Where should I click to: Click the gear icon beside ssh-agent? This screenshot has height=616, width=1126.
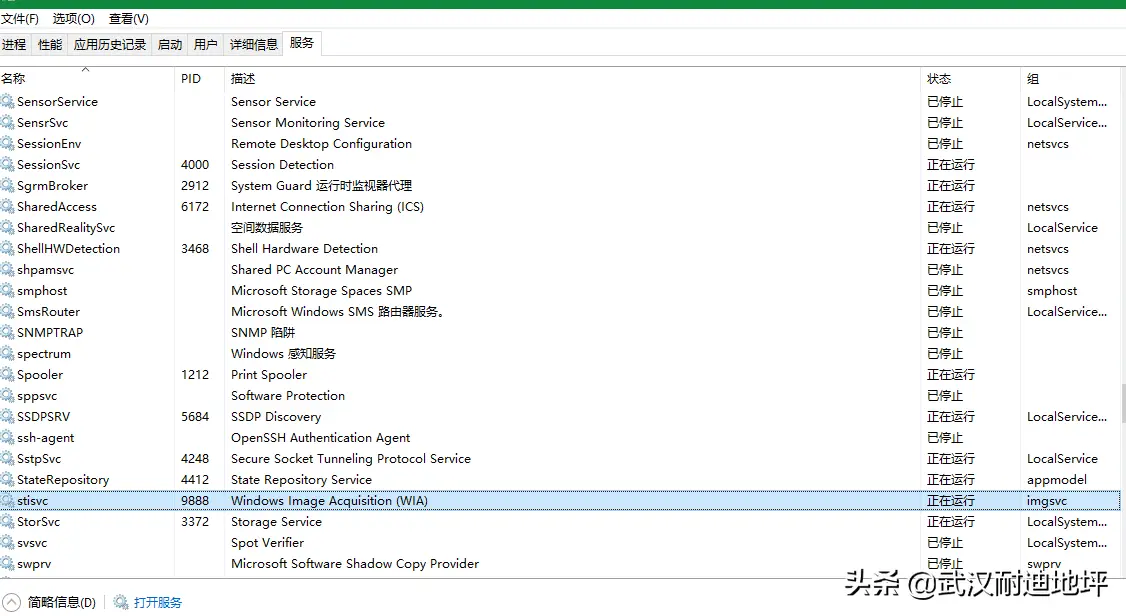8,438
